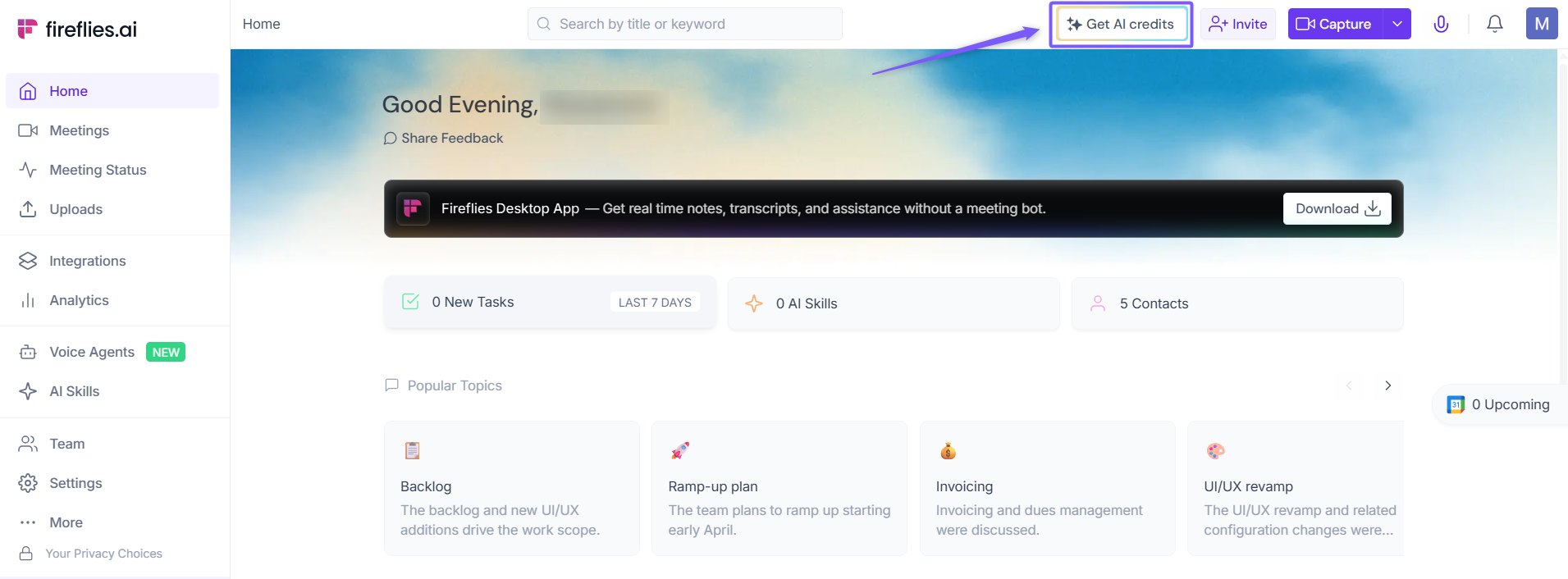This screenshot has width=1568, height=579.
Task: Click the sparkle icon on AI Skills card
Action: [x=754, y=303]
